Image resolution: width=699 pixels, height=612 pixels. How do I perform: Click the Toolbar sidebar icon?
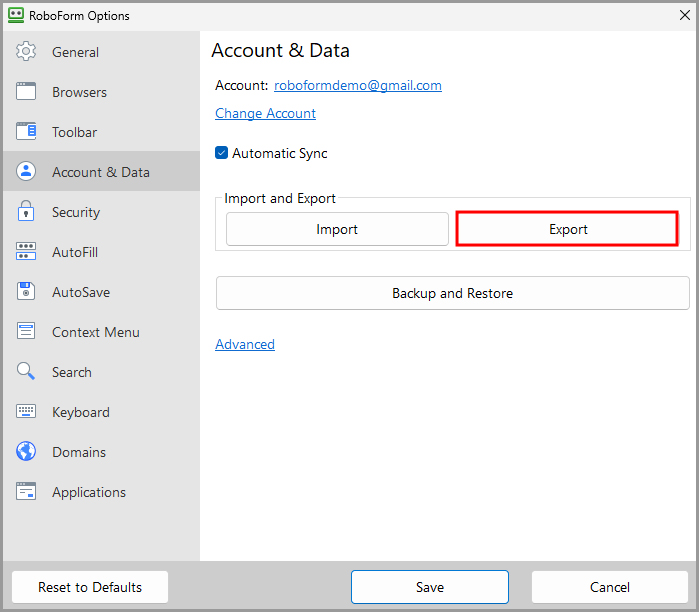[x=26, y=131]
